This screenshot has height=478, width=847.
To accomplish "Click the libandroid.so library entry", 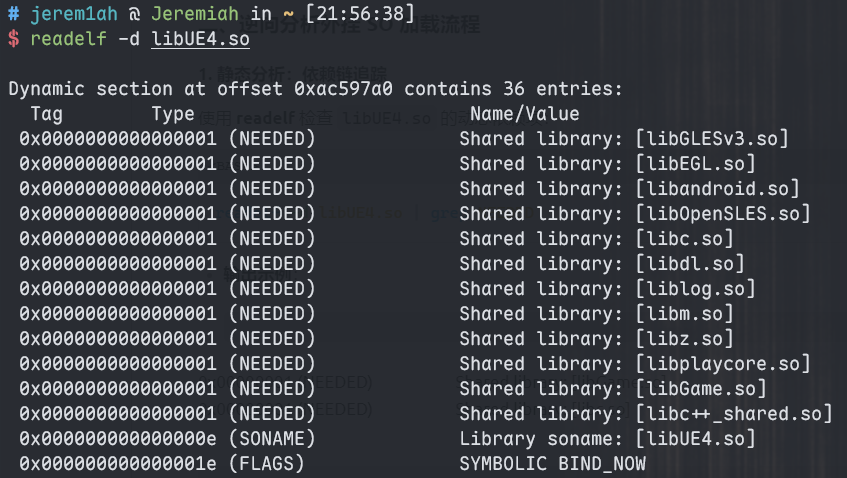I will click(x=717, y=188).
